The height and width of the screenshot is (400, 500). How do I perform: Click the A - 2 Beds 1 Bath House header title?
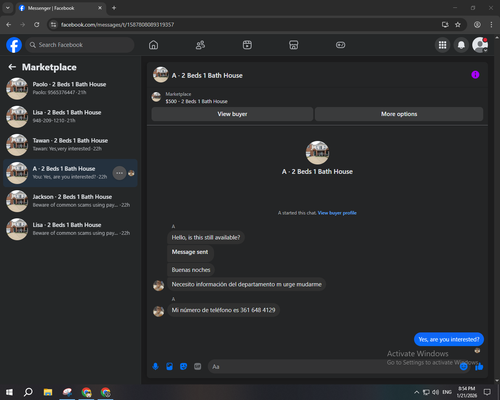coord(207,76)
